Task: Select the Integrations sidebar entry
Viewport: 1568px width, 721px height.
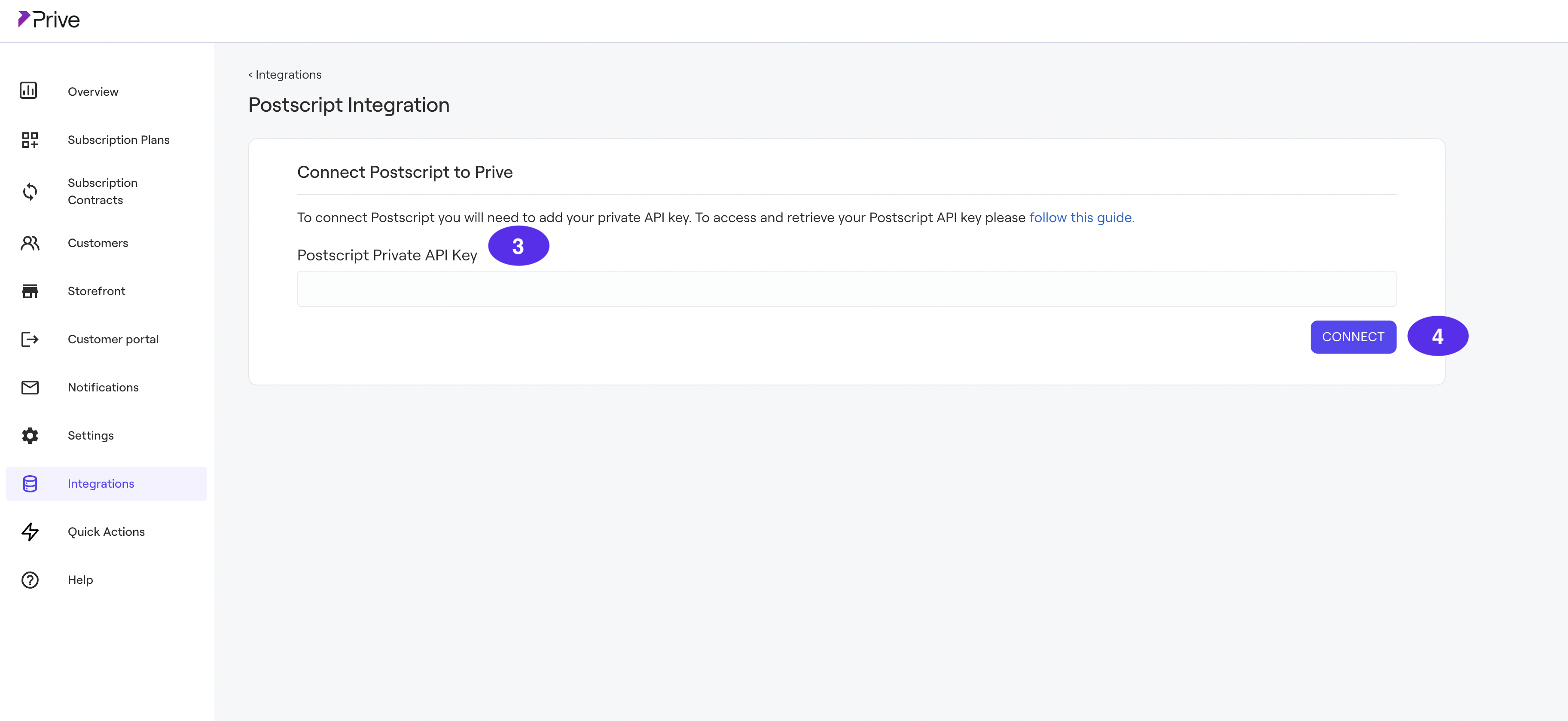Action: point(101,483)
